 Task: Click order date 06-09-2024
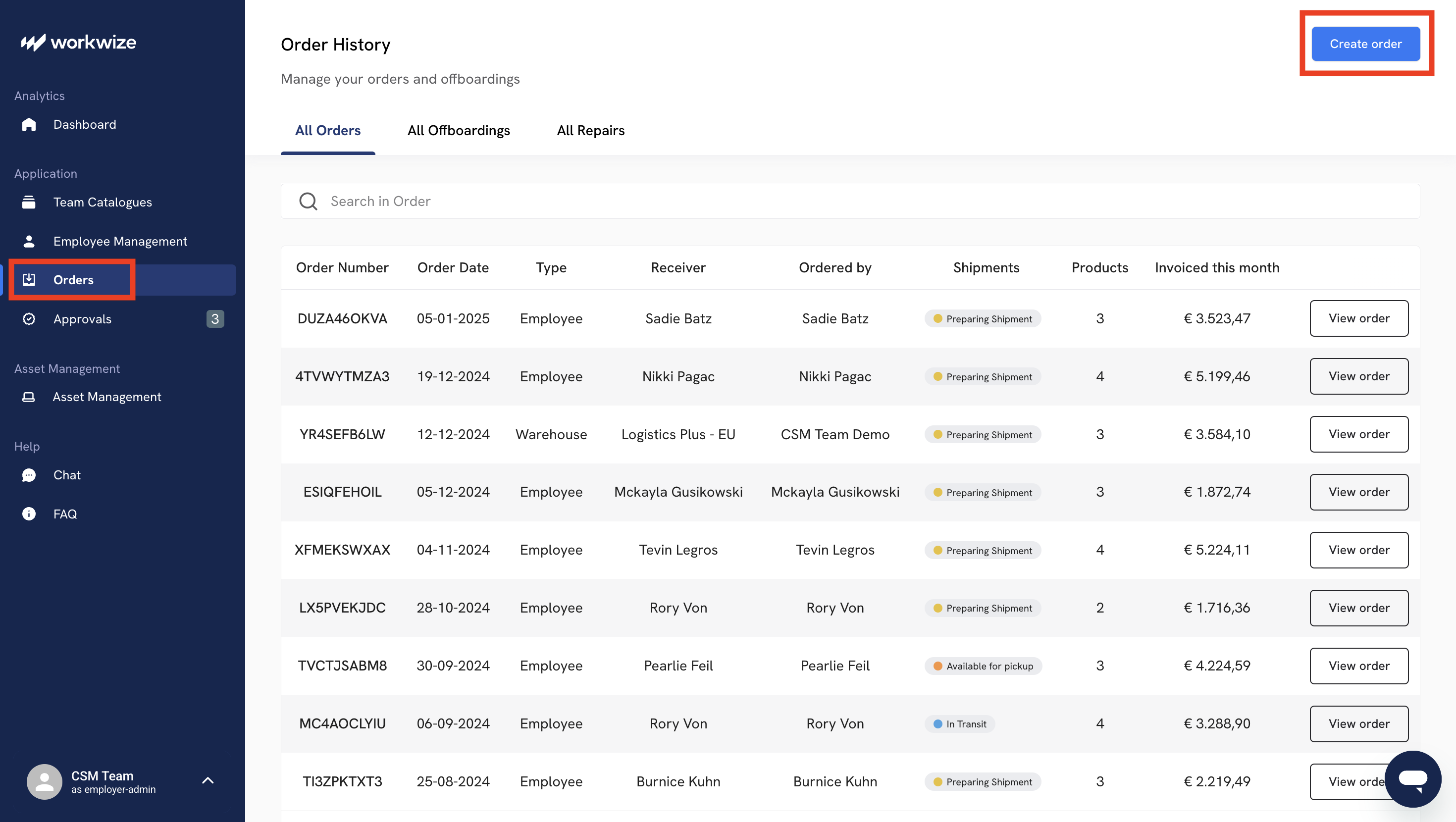coord(453,723)
